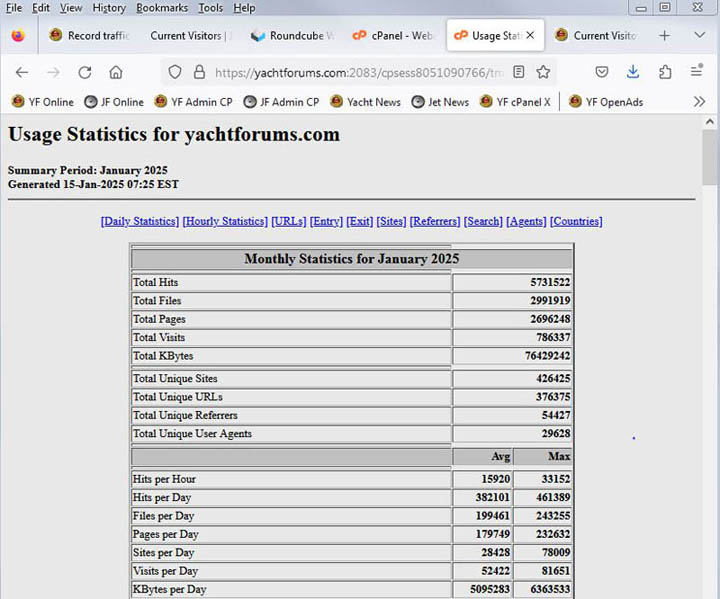Select Total Pages value 2696248
The height and width of the screenshot is (599, 720).
point(550,319)
